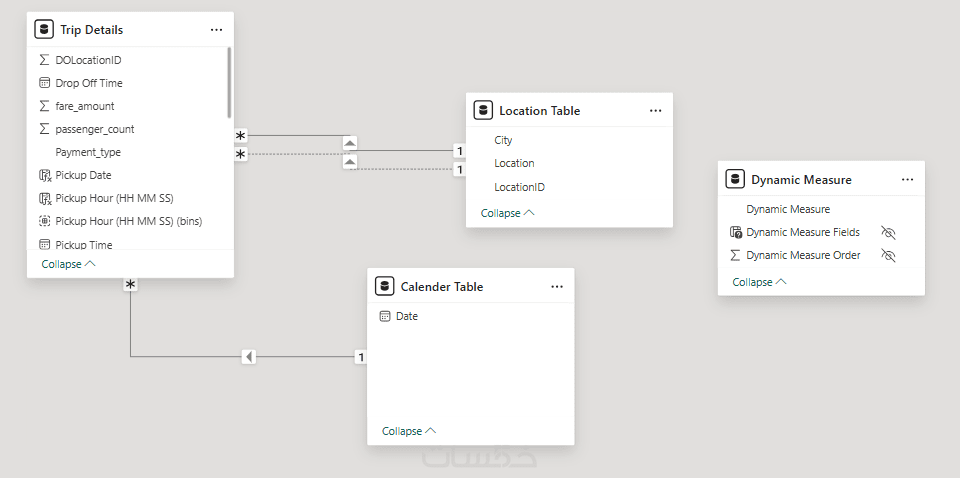Open Calender Table more options menu
The height and width of the screenshot is (478, 960).
pyautogui.click(x=557, y=286)
